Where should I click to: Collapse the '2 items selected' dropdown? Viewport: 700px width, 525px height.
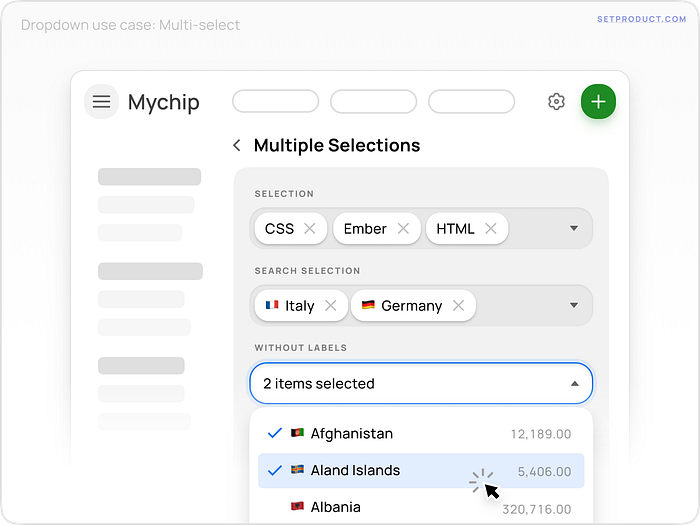574,384
